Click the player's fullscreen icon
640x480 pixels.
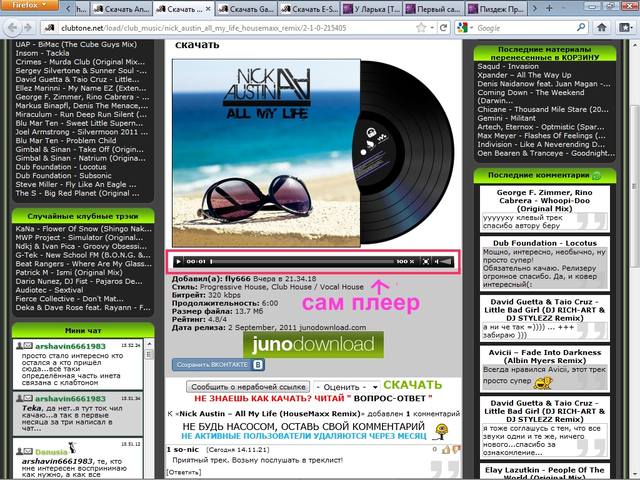(425, 261)
